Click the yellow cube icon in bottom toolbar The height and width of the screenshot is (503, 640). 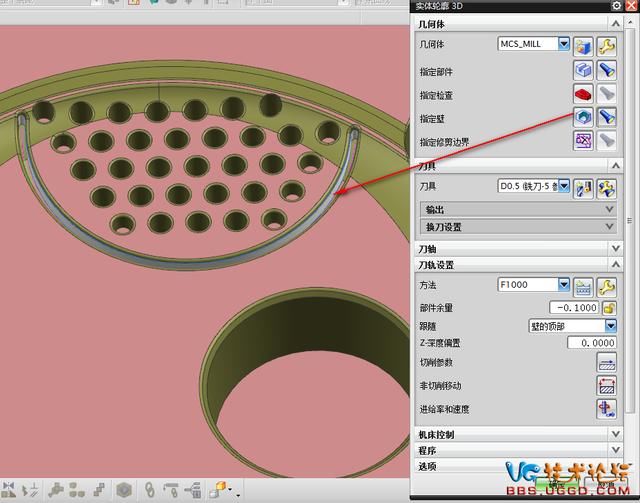pyautogui.click(x=217, y=489)
